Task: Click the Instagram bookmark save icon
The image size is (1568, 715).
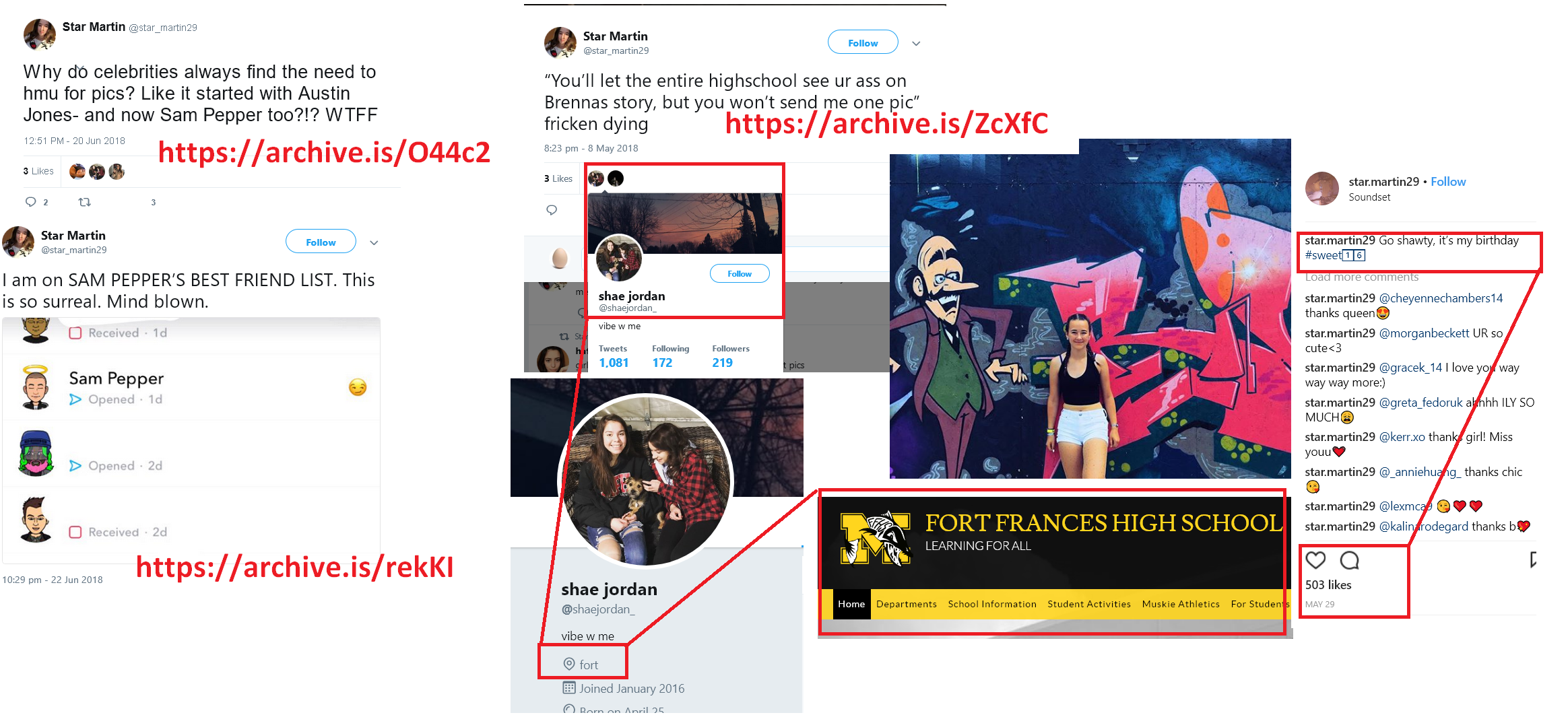Action: (x=1533, y=560)
